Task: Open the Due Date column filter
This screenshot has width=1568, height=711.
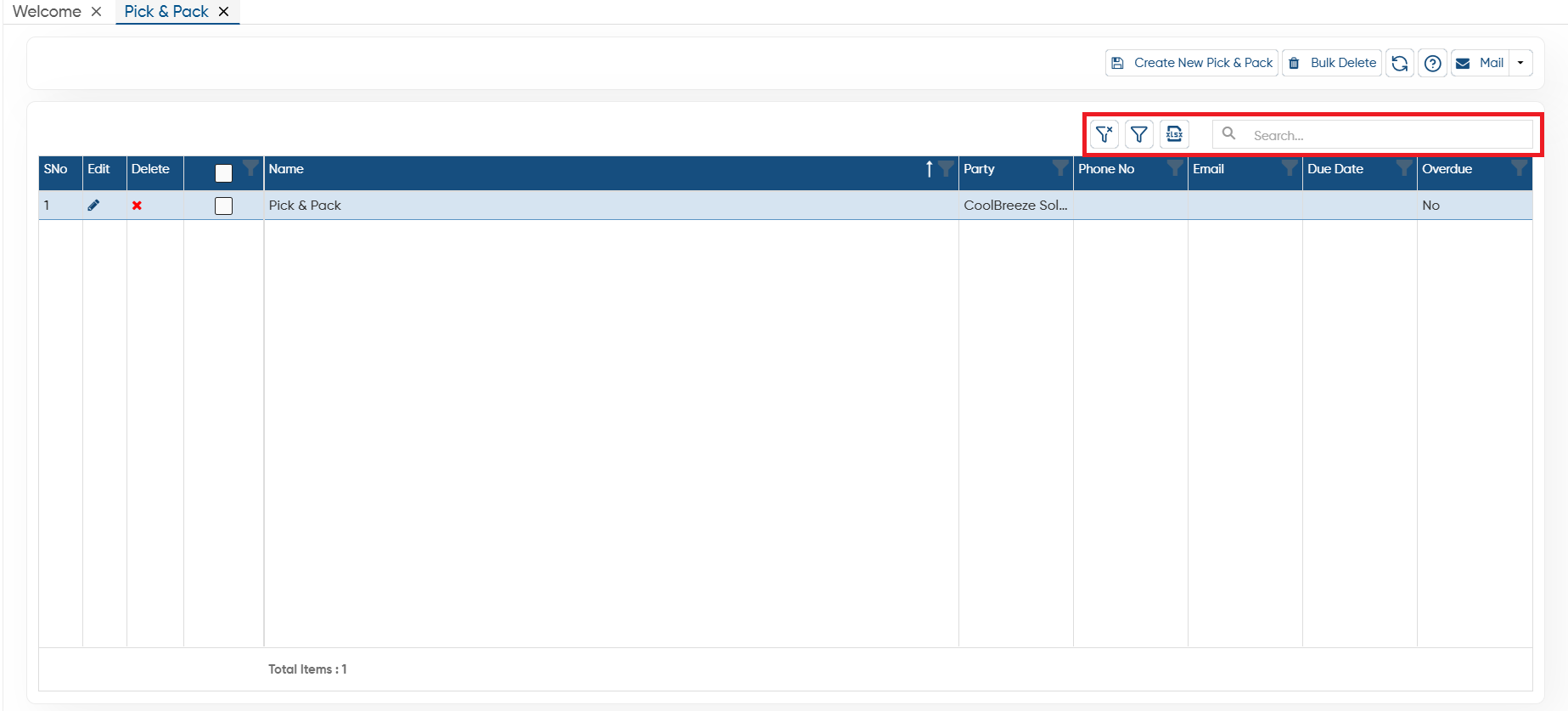Action: (1404, 167)
